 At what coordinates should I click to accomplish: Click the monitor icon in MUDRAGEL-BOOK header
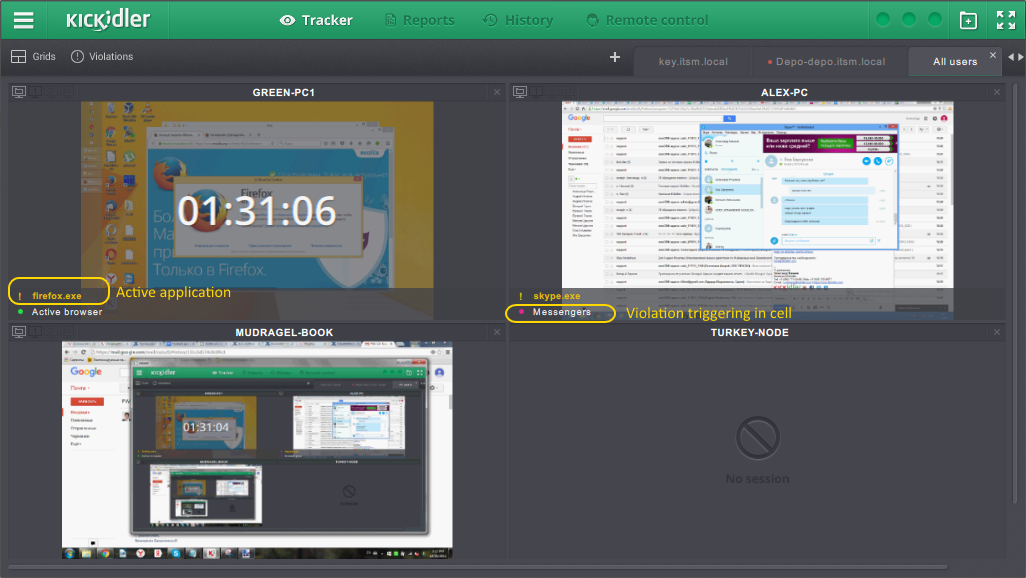pyautogui.click(x=18, y=332)
